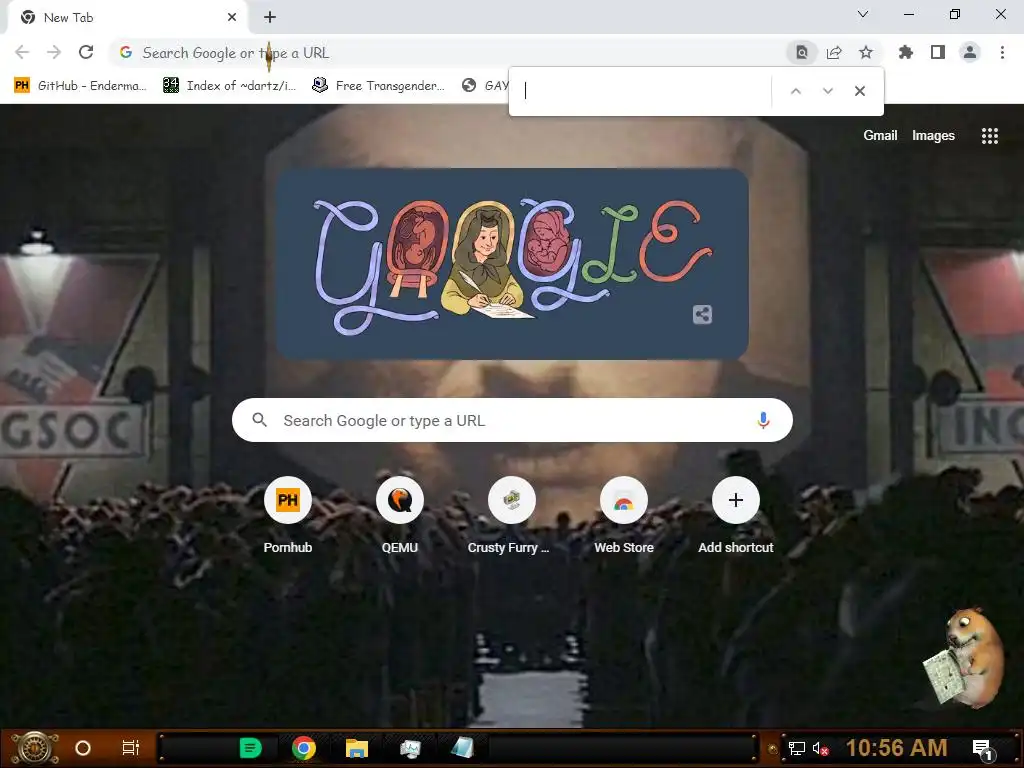Open network status tray icon

797,749
